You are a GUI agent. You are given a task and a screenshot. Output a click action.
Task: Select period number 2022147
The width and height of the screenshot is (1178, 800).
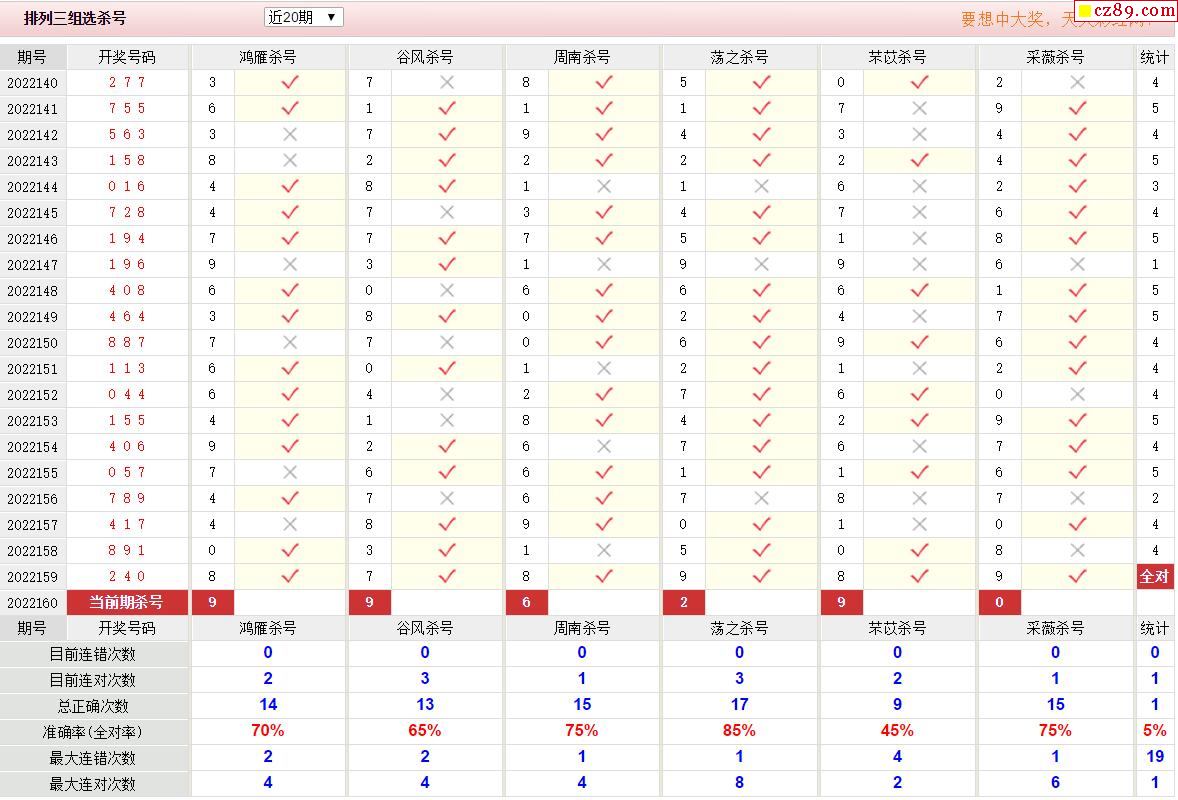click(x=32, y=264)
